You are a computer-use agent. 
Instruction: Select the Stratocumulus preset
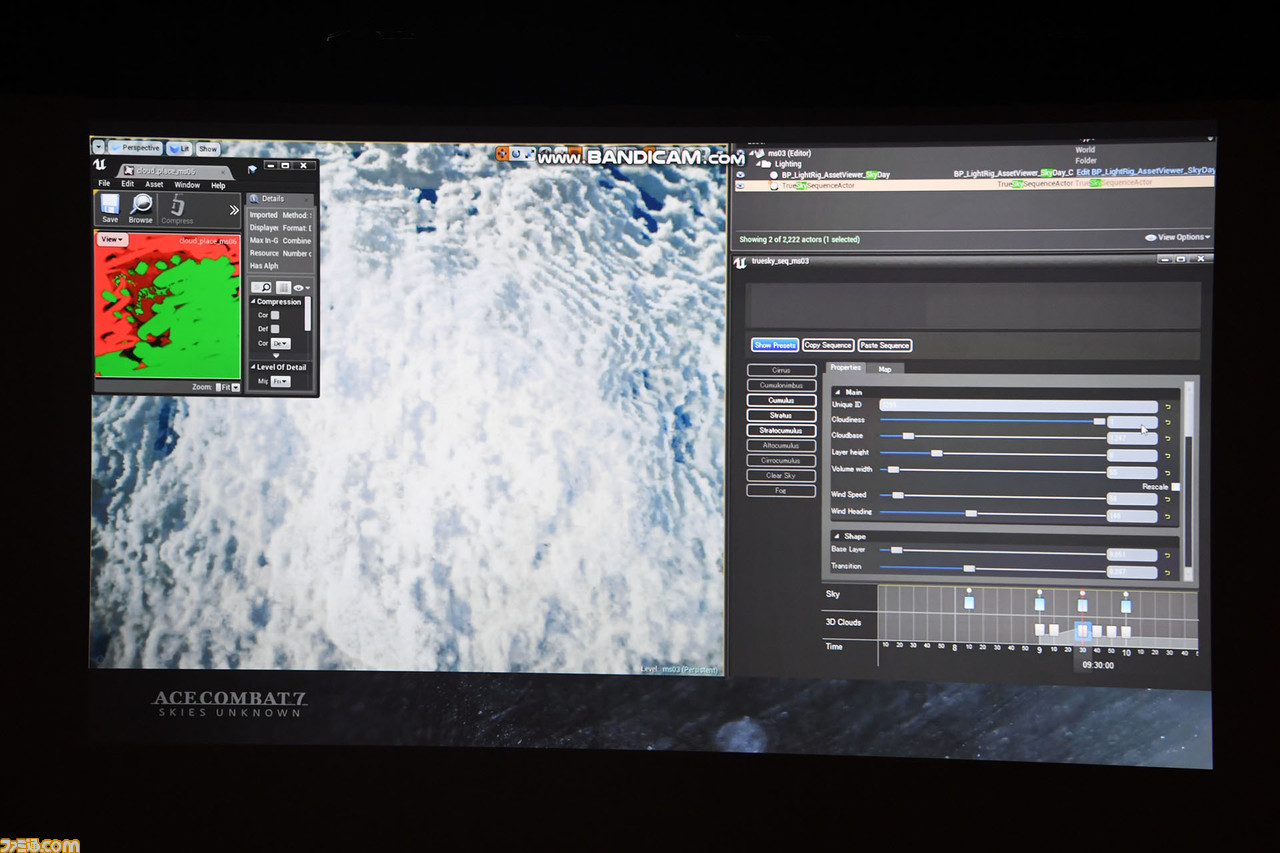pyautogui.click(x=781, y=430)
